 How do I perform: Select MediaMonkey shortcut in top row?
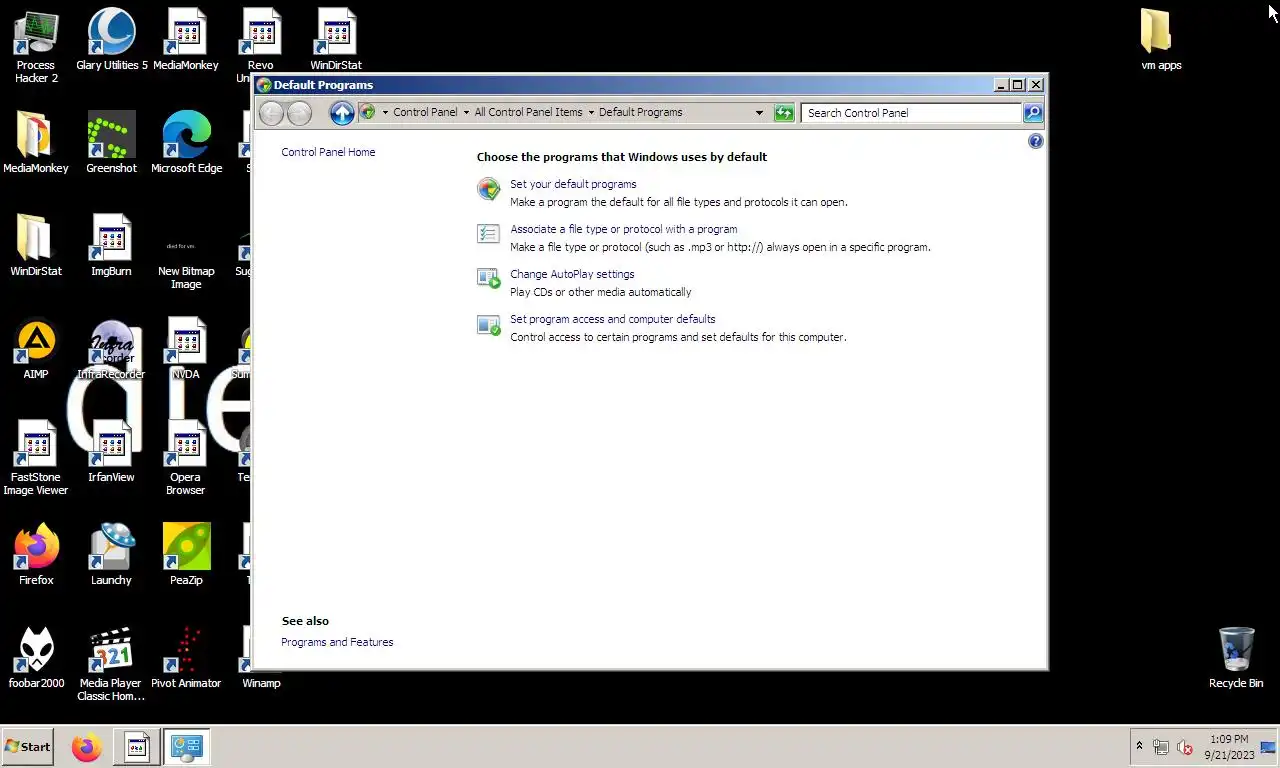tap(186, 40)
